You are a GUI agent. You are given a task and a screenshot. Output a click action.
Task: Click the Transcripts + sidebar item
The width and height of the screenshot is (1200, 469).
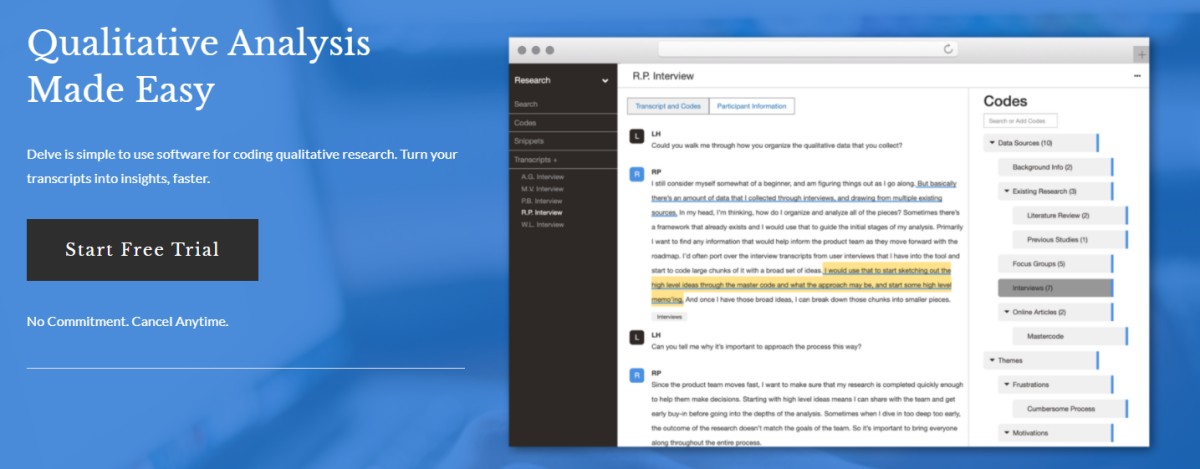coord(536,159)
